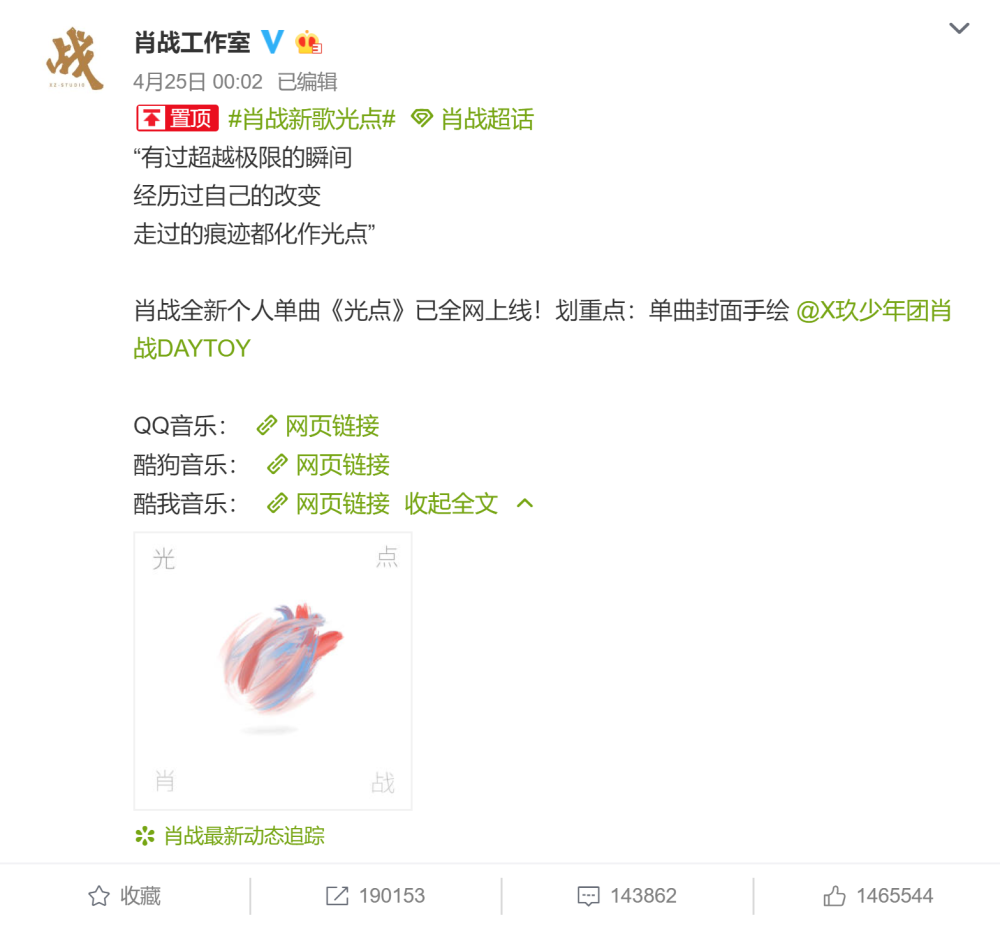Click the post timestamp 4月25日 00:02
The height and width of the screenshot is (925, 1000).
click(198, 82)
